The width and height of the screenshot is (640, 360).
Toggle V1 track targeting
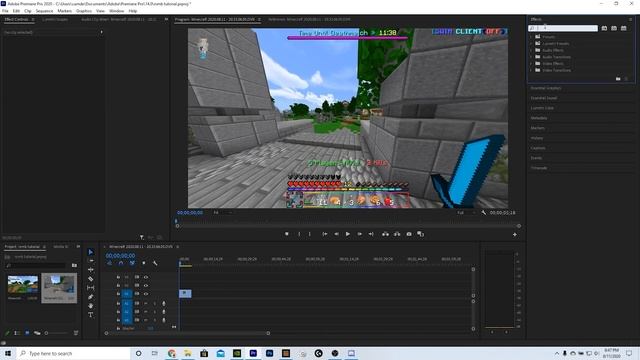coord(127,293)
